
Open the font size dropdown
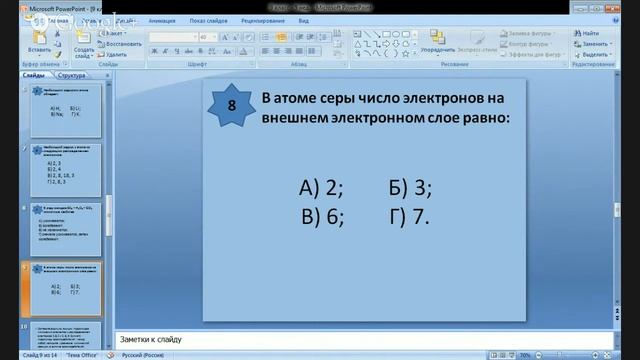(214, 38)
